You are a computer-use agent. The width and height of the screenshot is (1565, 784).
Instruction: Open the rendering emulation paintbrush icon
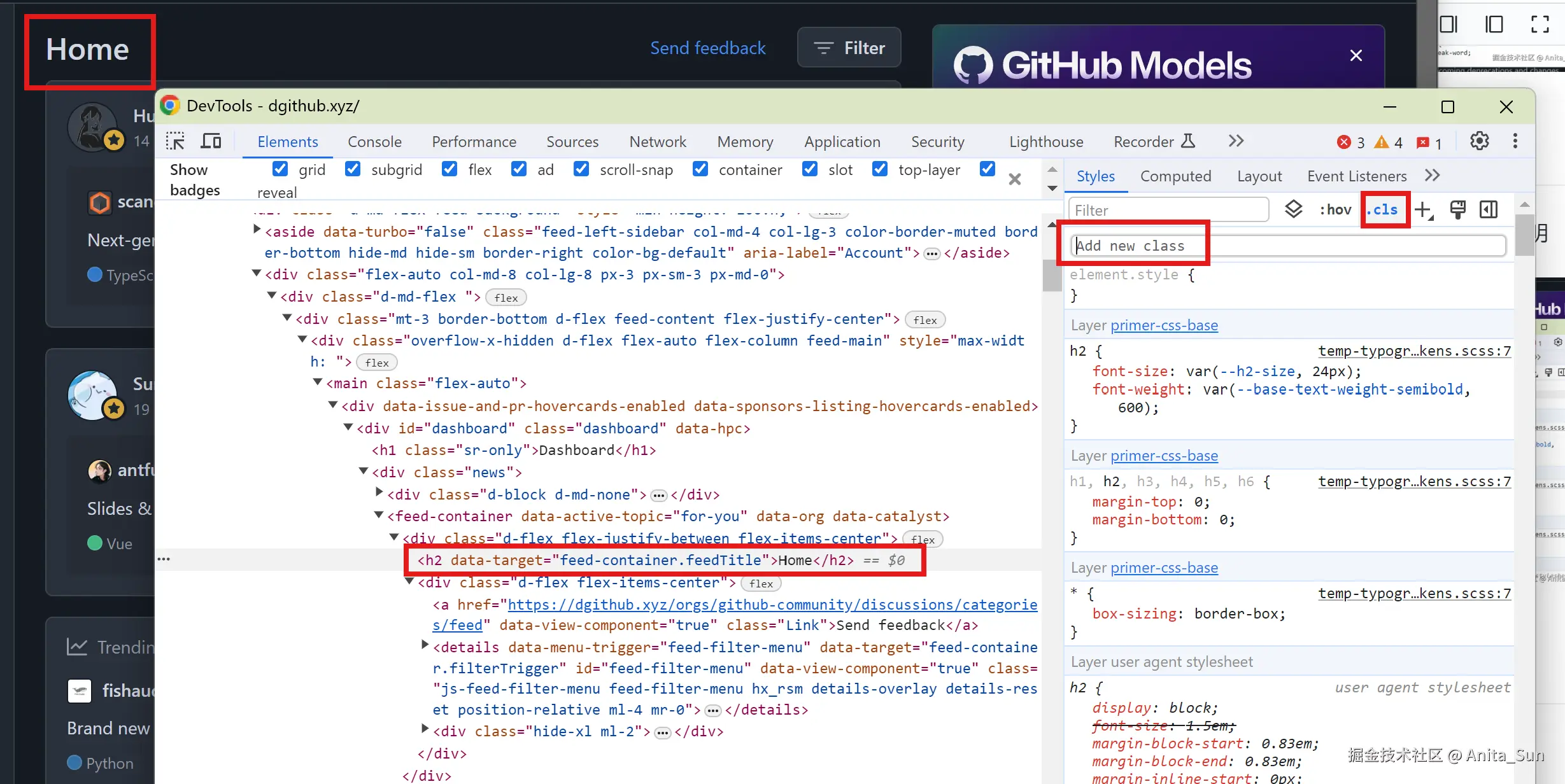(1457, 209)
